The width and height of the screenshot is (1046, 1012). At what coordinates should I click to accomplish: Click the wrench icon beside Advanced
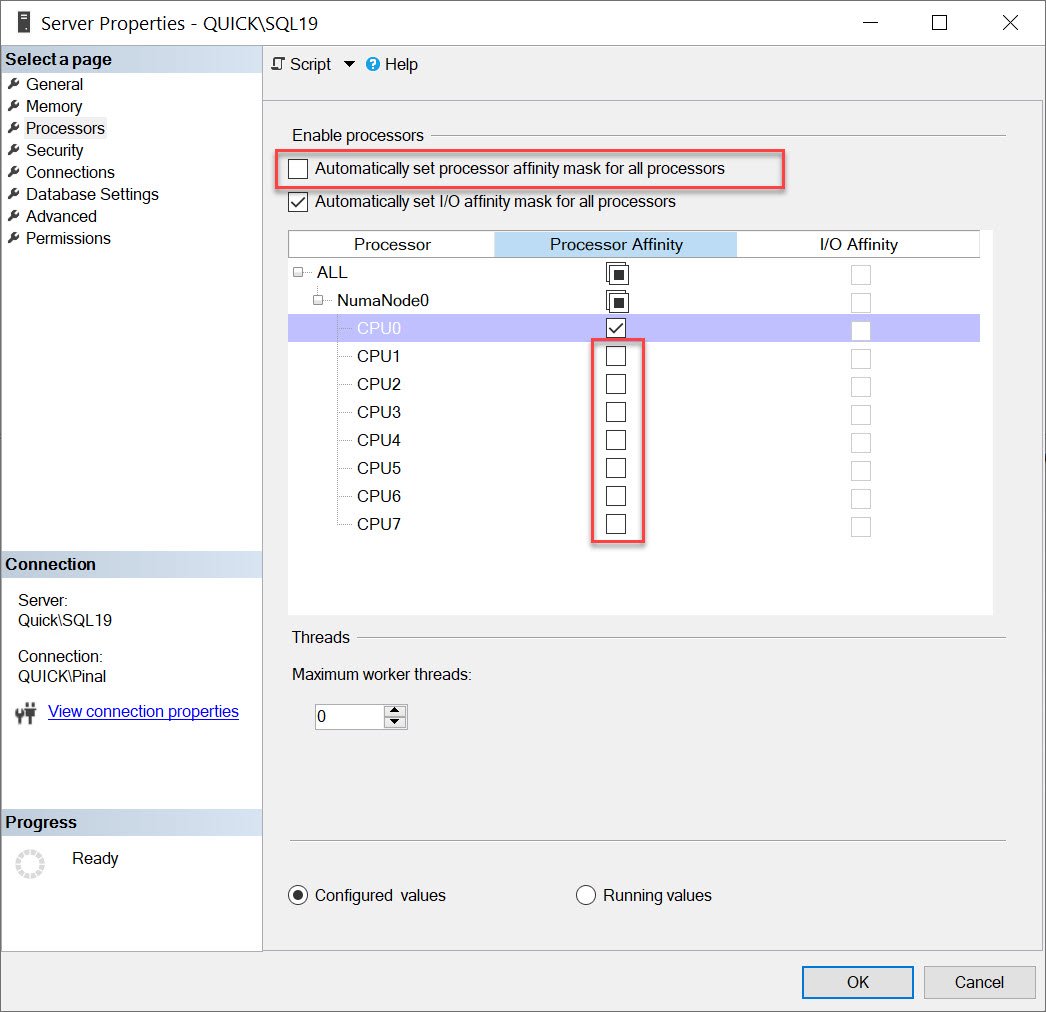pos(14,216)
